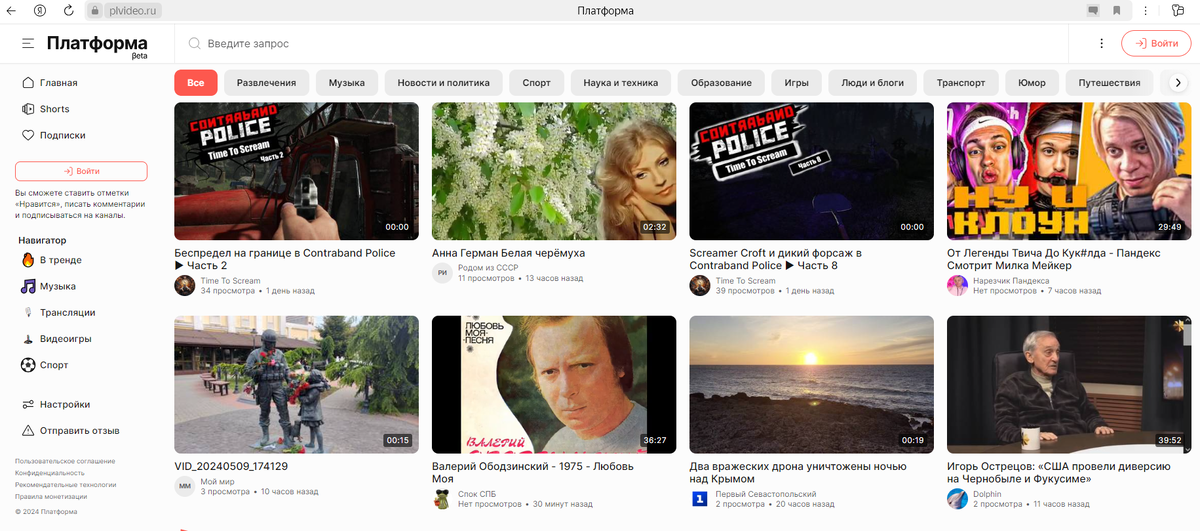1200x531 pixels.
Task: Open Конфиденциальность link
Action: pyautogui.click(x=50, y=473)
